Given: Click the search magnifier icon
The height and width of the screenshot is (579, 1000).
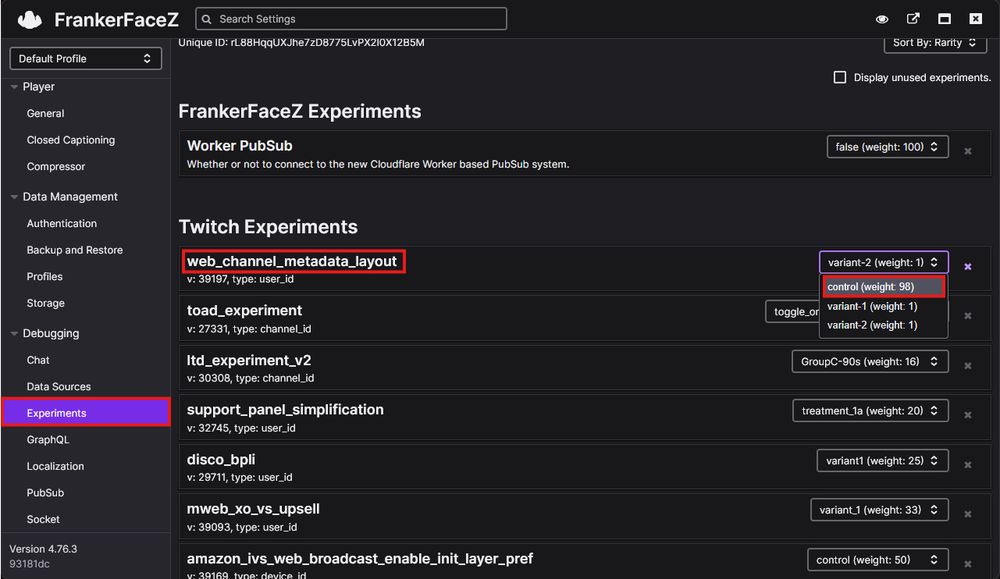Looking at the screenshot, I should tap(207, 19).
